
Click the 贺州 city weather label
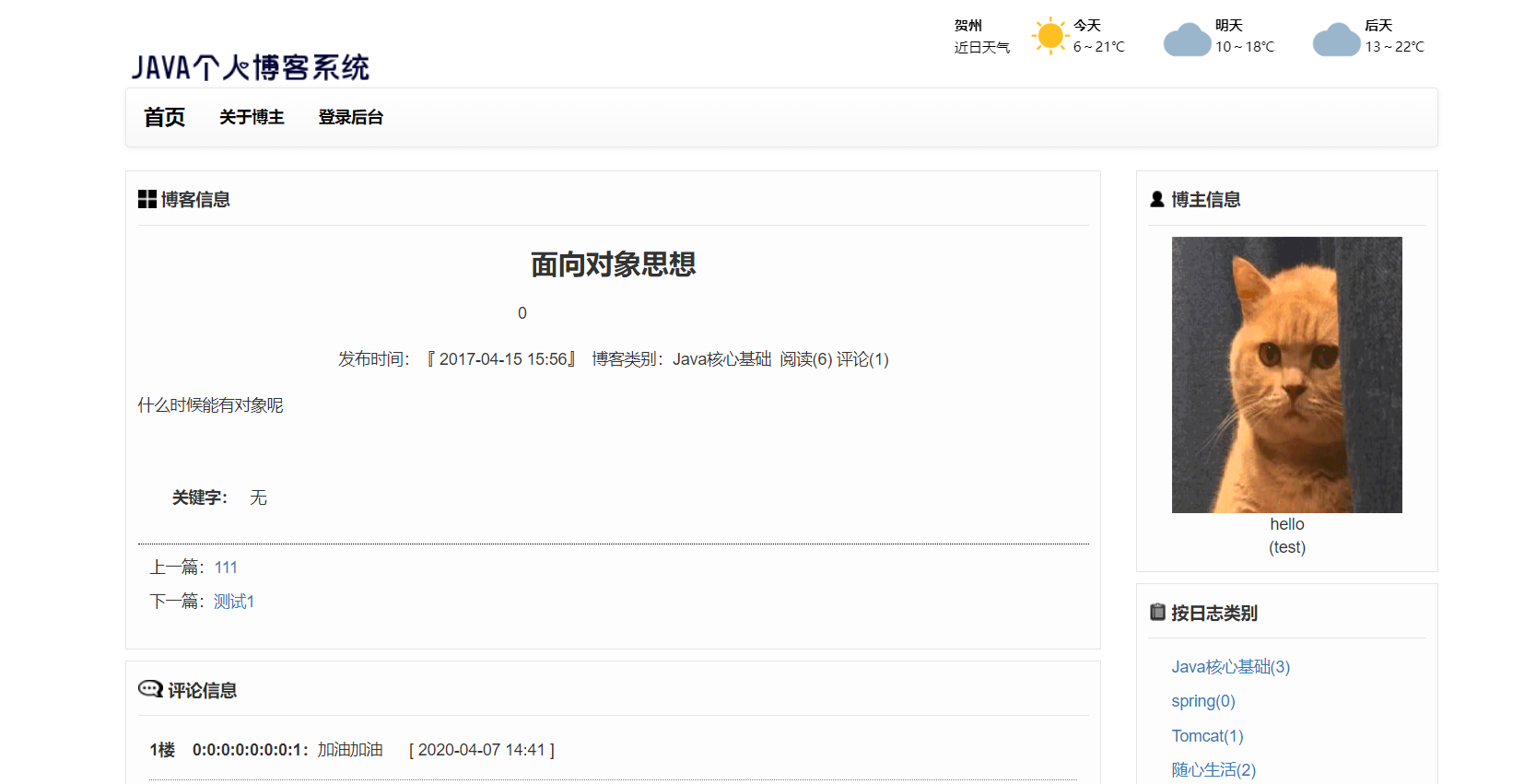(968, 26)
